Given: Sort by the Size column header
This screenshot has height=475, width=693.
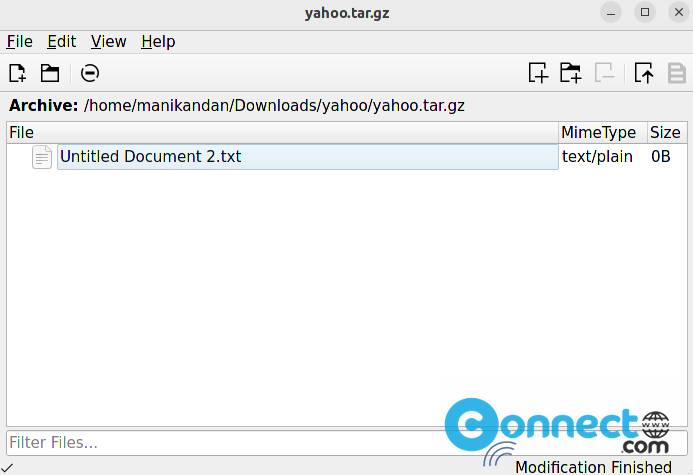Looking at the screenshot, I should coord(667,133).
